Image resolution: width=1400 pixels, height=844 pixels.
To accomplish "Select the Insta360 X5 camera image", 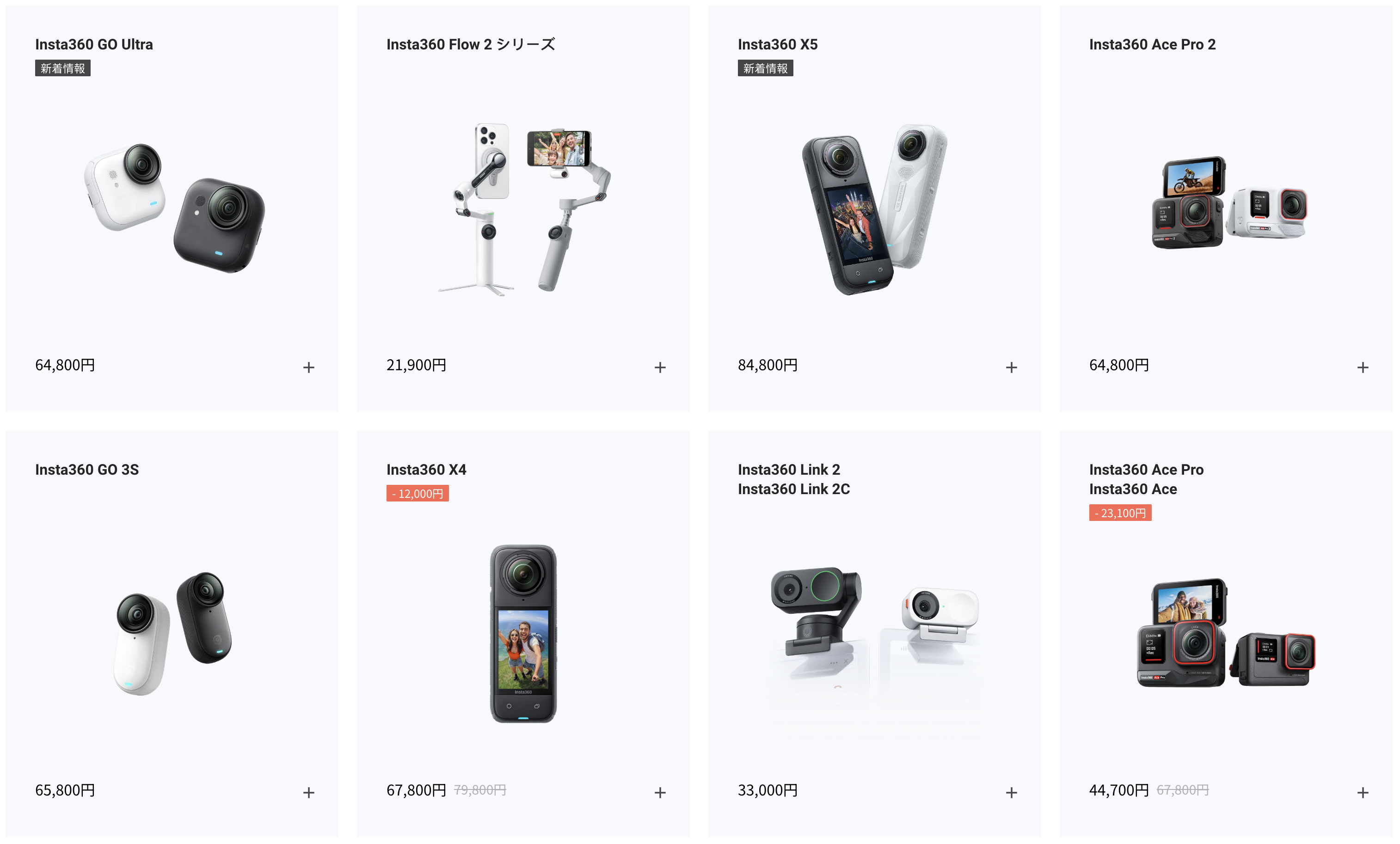I will click(x=874, y=209).
